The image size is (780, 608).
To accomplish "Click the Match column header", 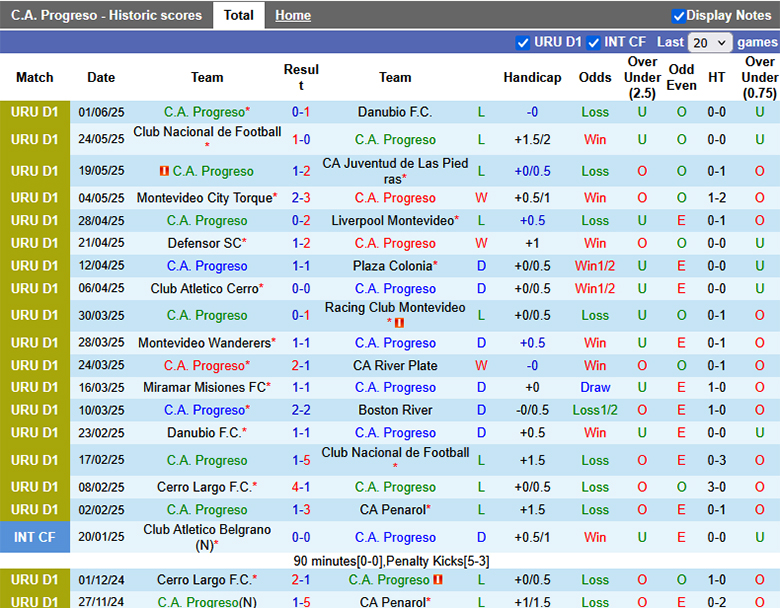I will tap(35, 78).
